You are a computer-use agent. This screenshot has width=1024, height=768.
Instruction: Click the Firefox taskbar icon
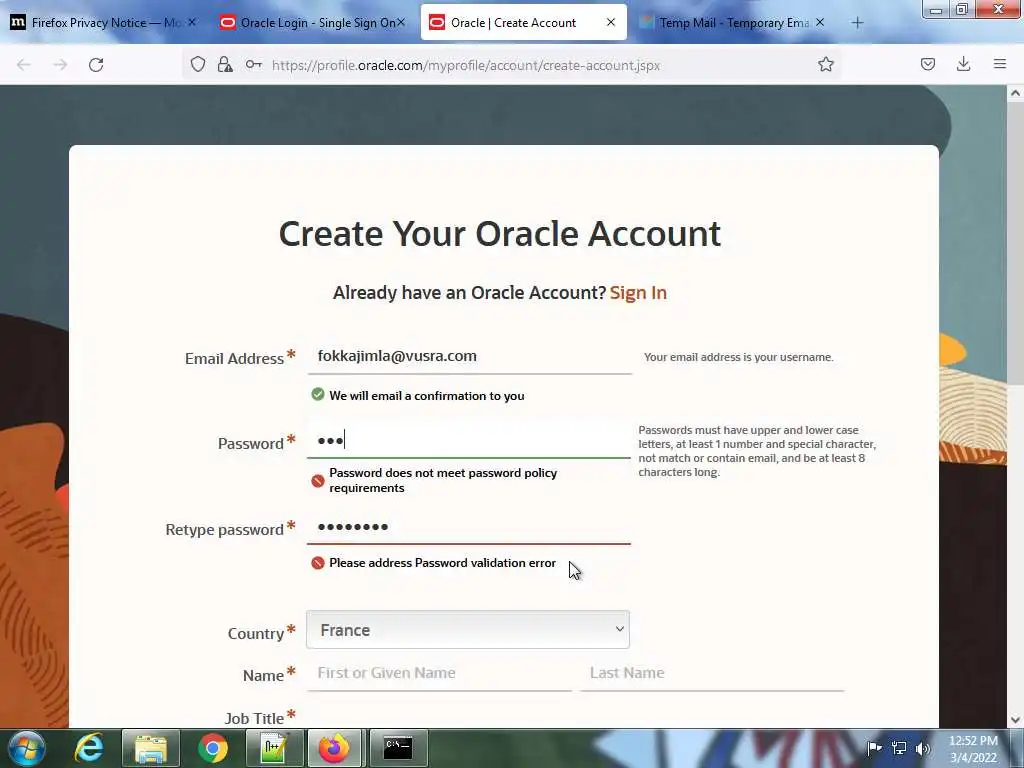[x=334, y=748]
